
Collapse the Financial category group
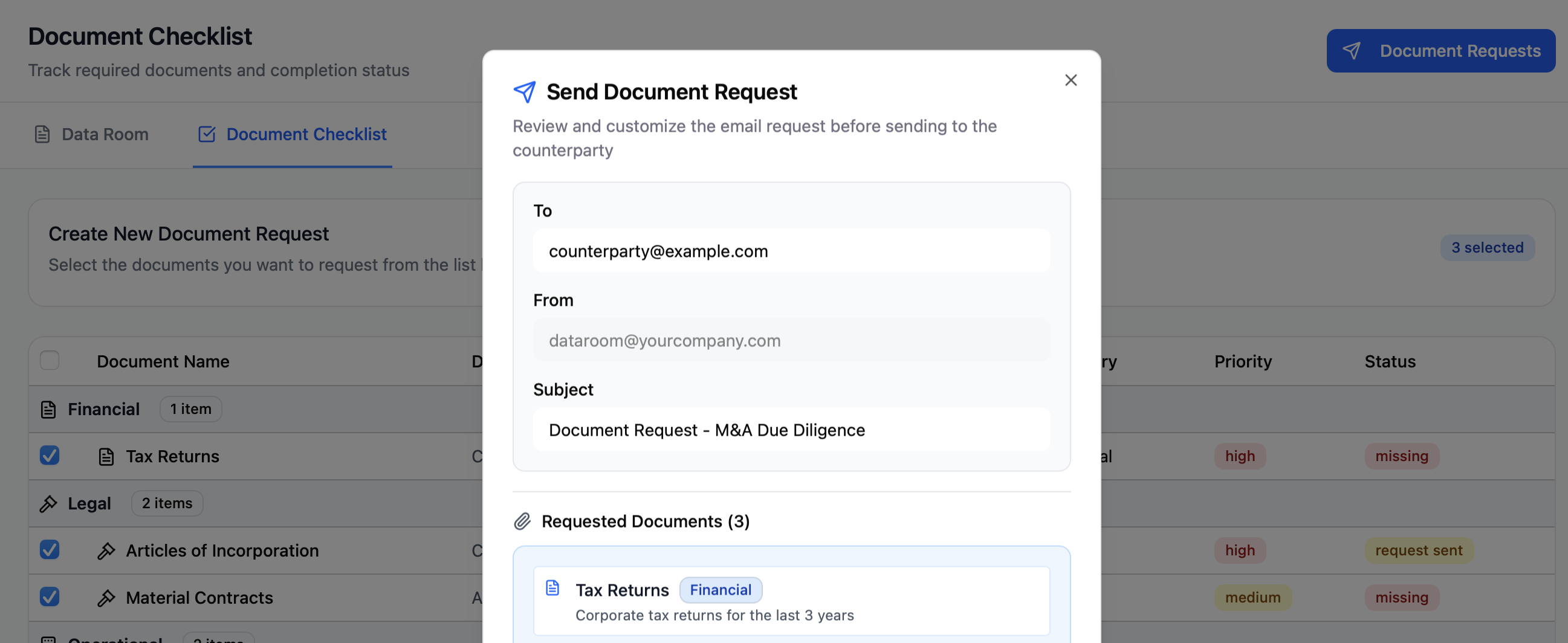point(103,409)
